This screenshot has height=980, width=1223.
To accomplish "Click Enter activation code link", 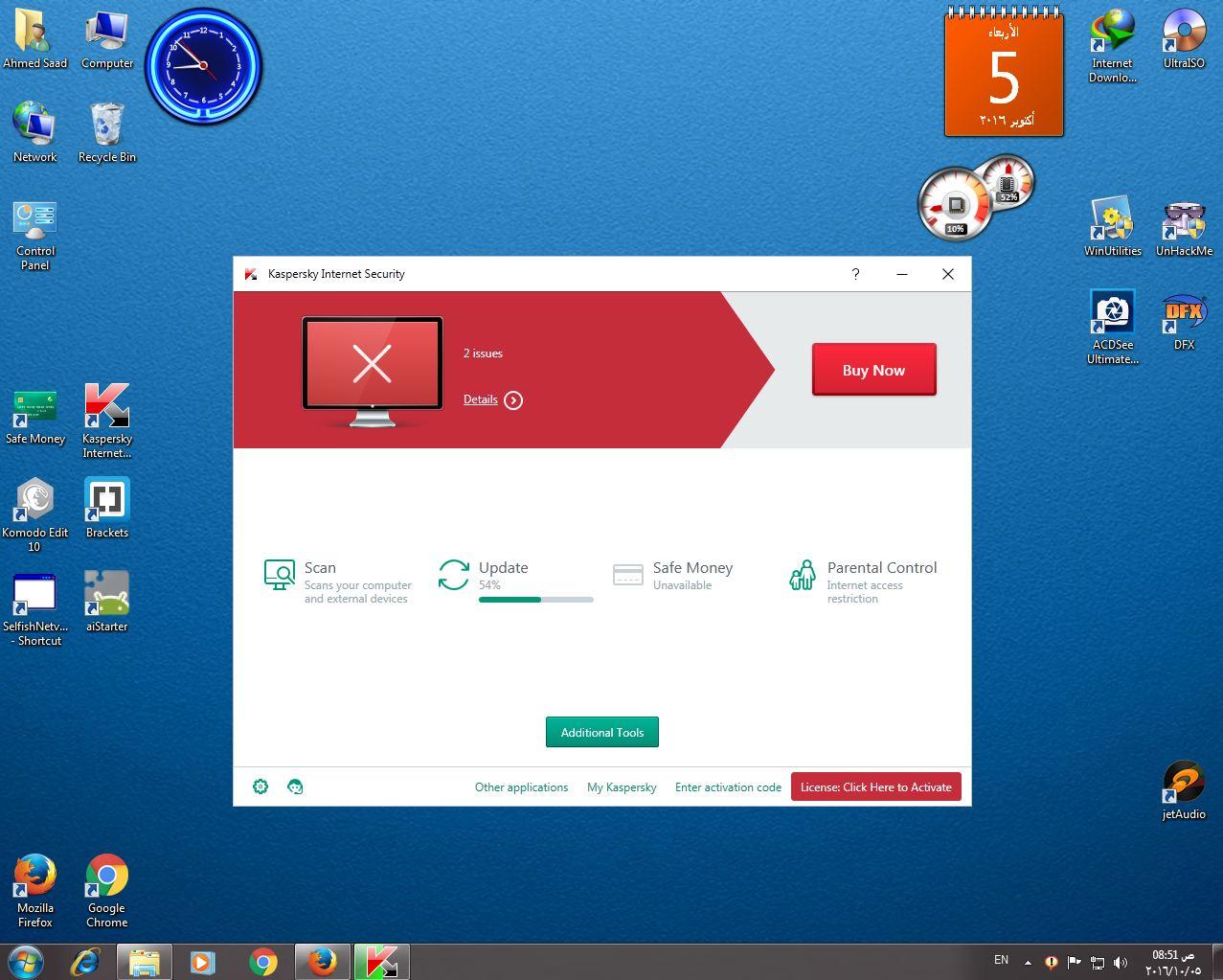I will click(728, 787).
